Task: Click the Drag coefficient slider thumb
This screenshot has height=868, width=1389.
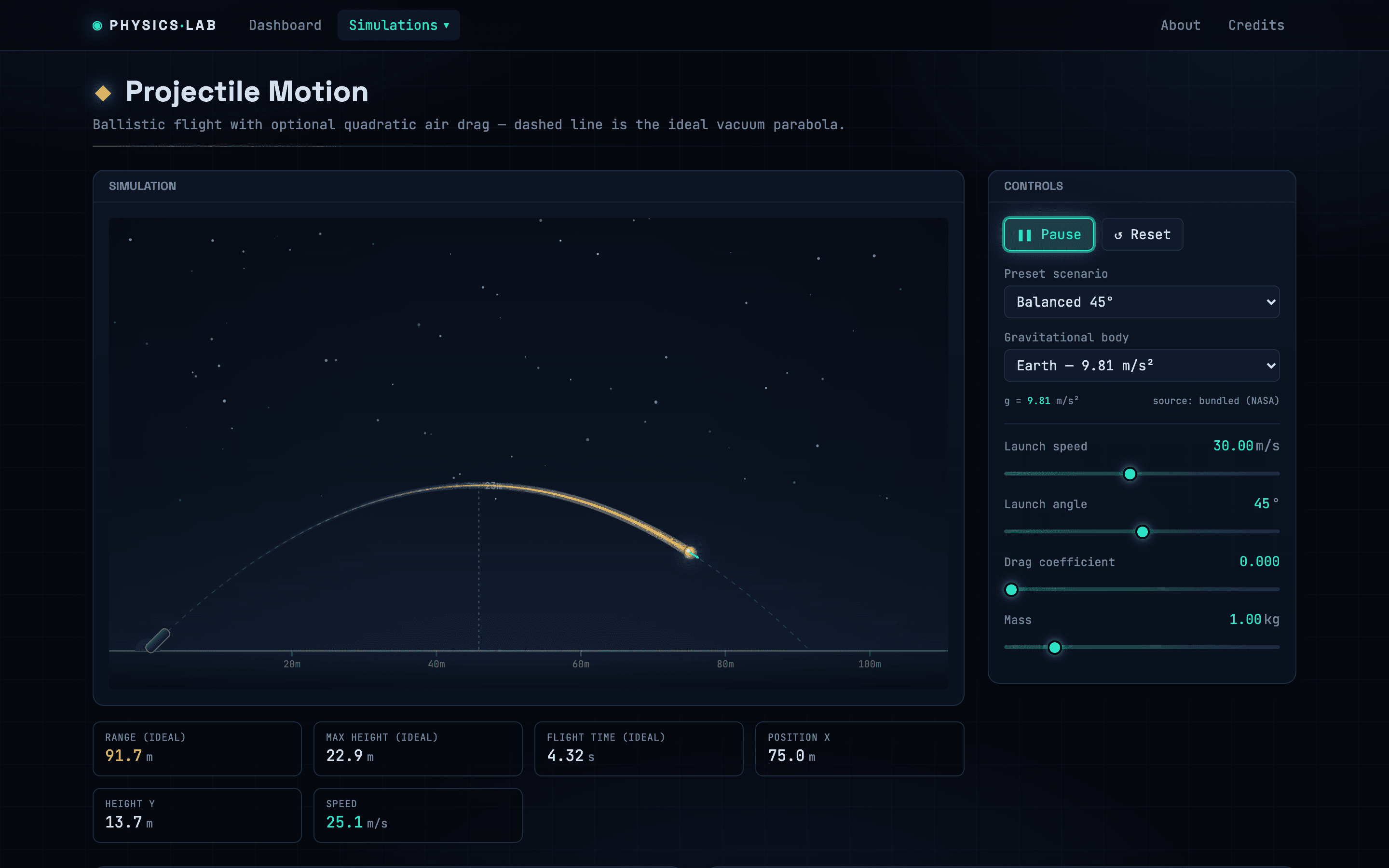Action: pyautogui.click(x=1011, y=590)
